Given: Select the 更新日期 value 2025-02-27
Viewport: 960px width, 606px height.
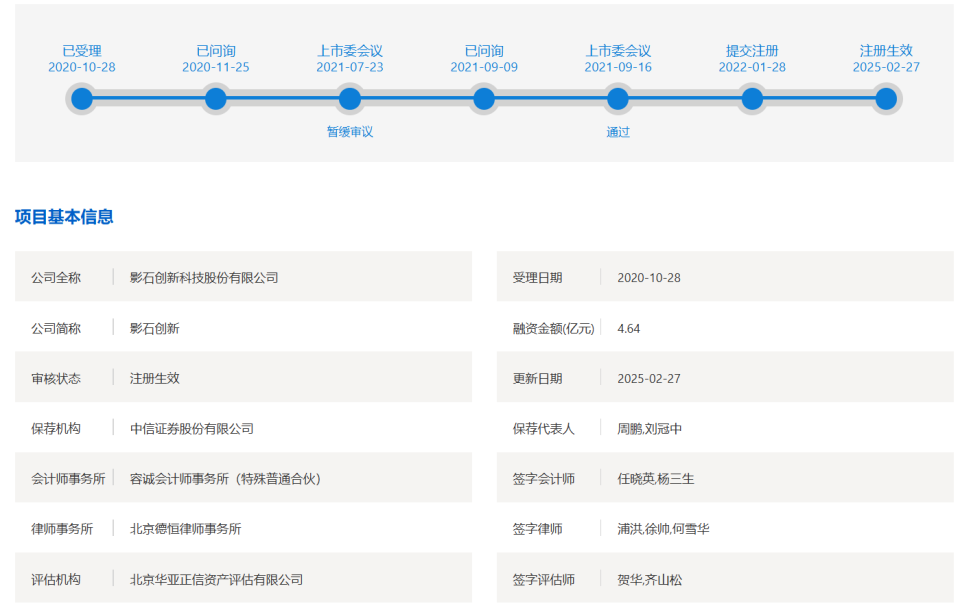Looking at the screenshot, I should click(649, 379).
